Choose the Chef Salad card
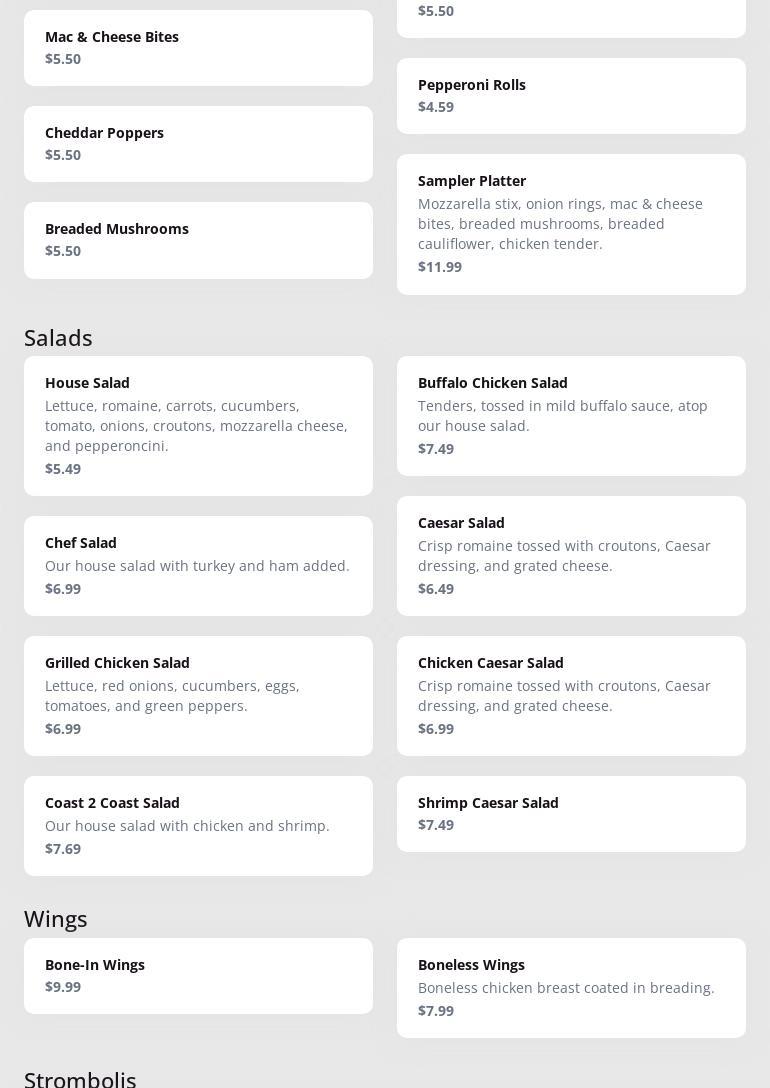The width and height of the screenshot is (770, 1088). click(198, 566)
